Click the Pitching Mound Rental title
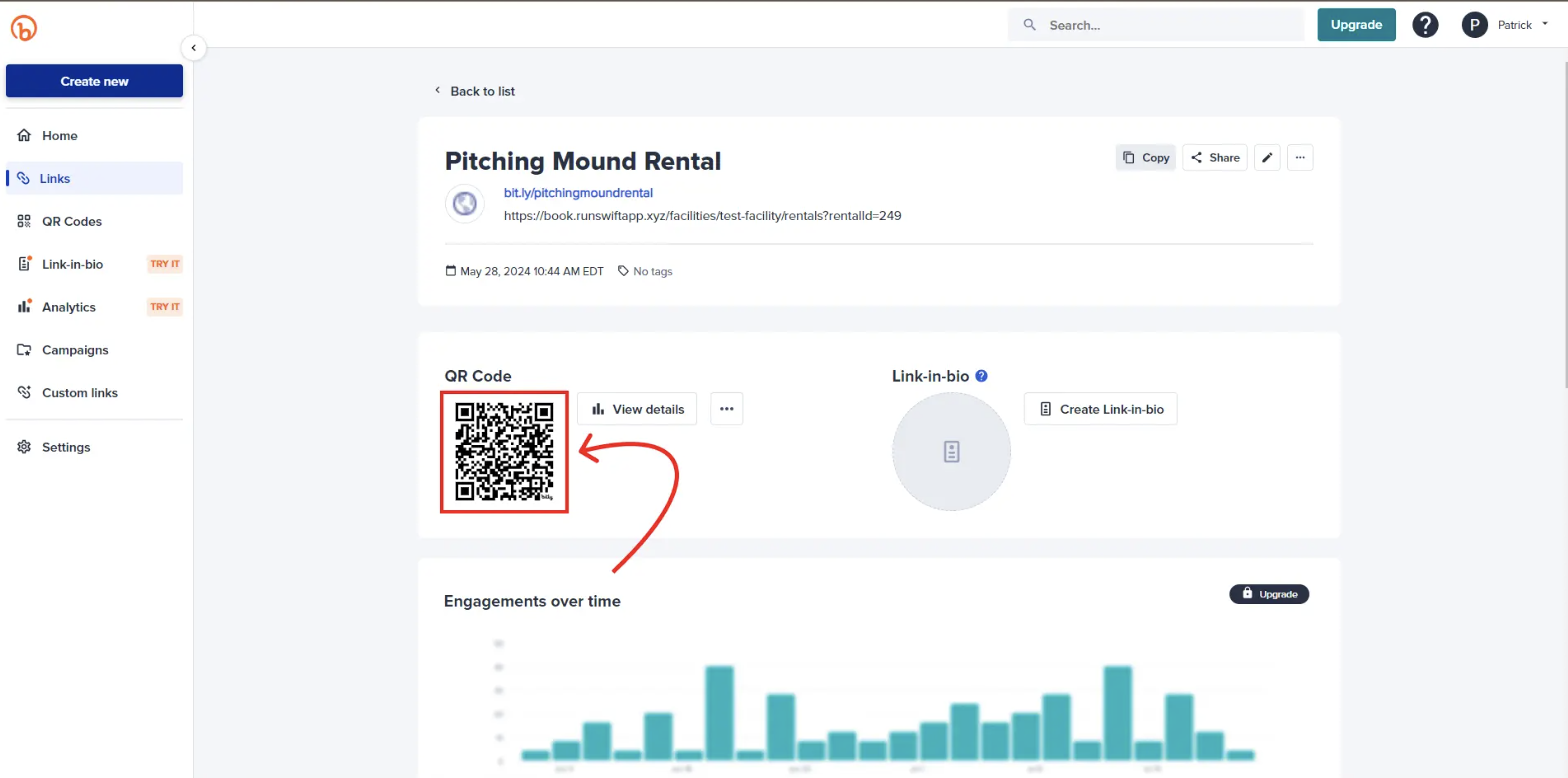 pos(583,161)
